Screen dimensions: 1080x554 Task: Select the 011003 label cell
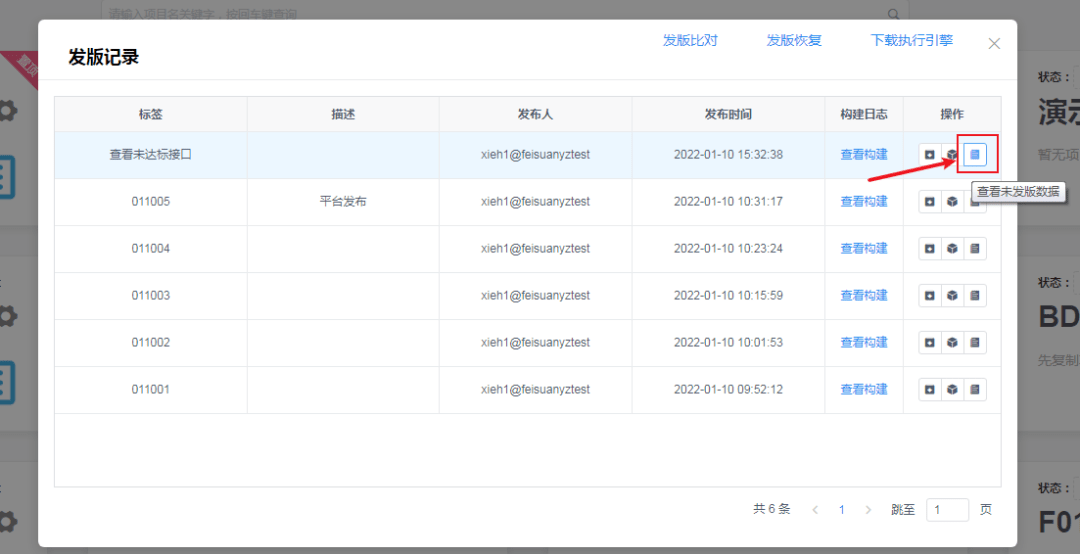(x=151, y=296)
